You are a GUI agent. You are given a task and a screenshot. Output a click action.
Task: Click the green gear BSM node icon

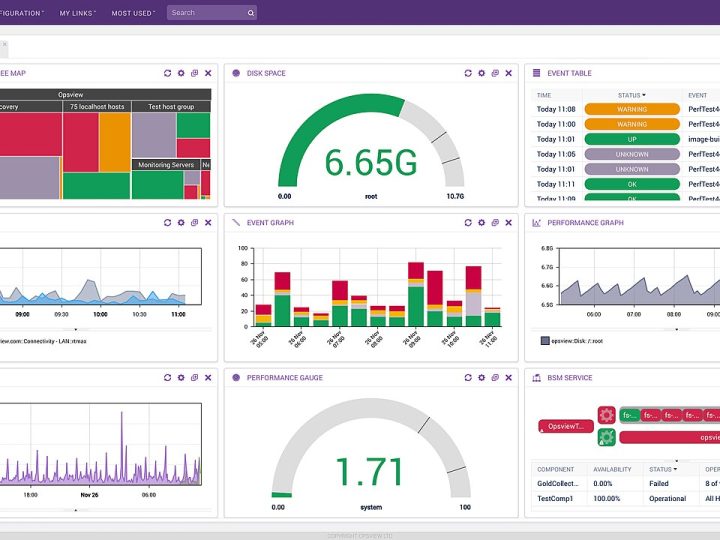(x=607, y=437)
